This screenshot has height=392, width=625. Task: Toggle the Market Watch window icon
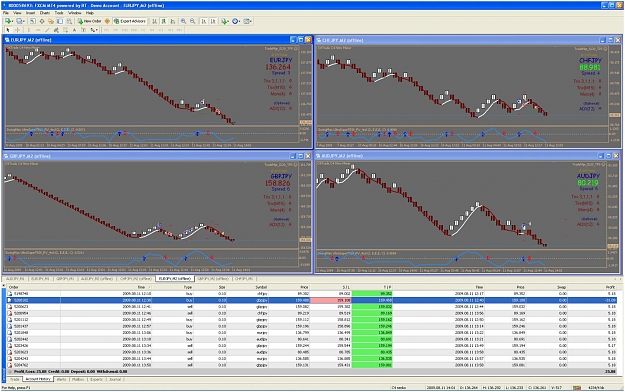pyautogui.click(x=33, y=21)
